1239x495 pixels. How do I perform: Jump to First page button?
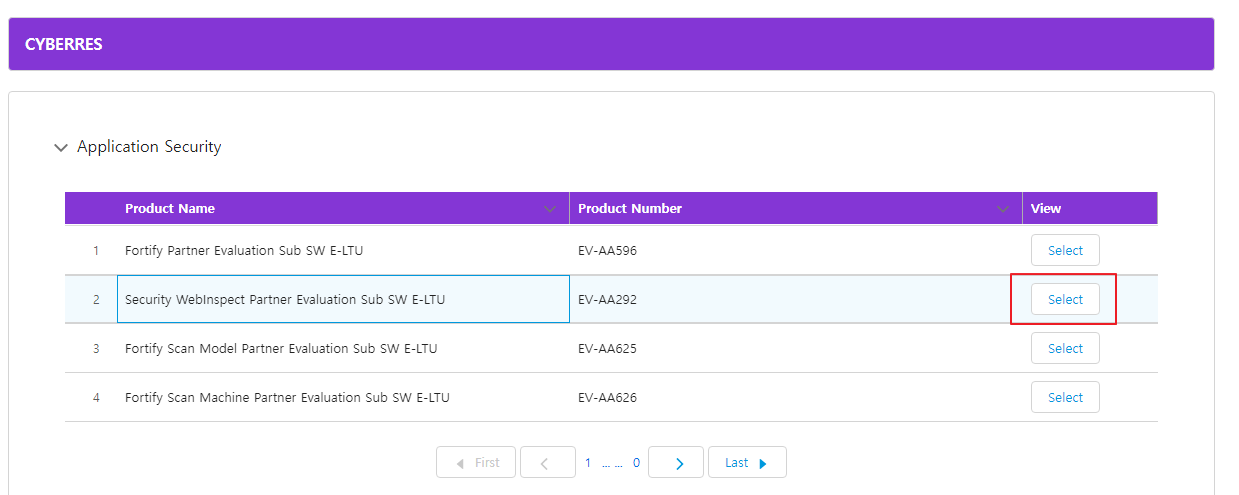476,462
